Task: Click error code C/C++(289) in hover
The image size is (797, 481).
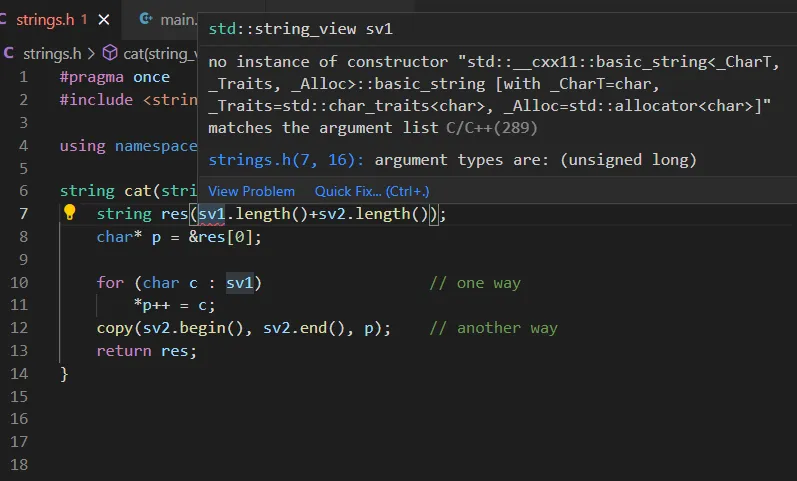Action: (x=492, y=128)
